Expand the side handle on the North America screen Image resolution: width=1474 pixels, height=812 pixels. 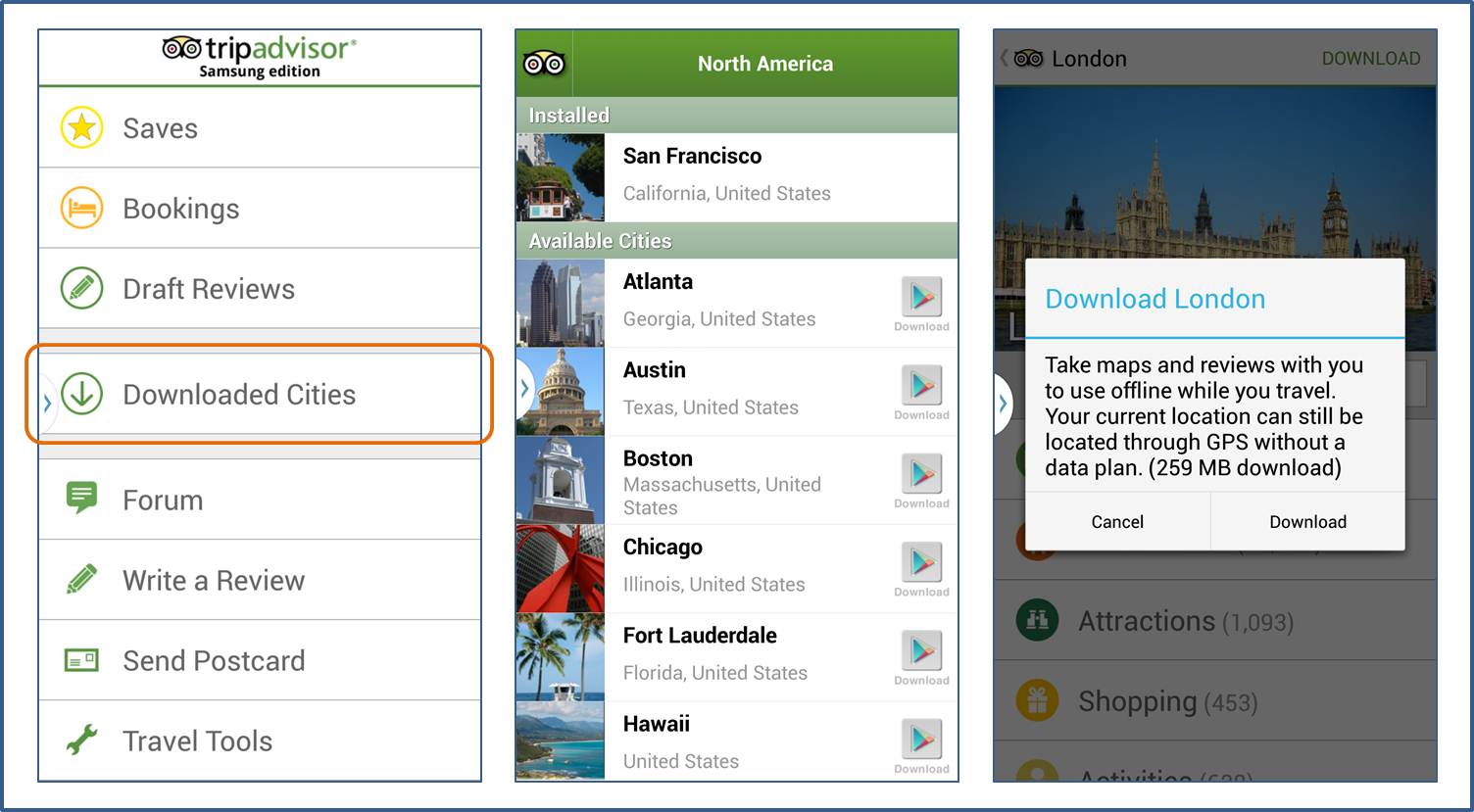pyautogui.click(x=524, y=389)
